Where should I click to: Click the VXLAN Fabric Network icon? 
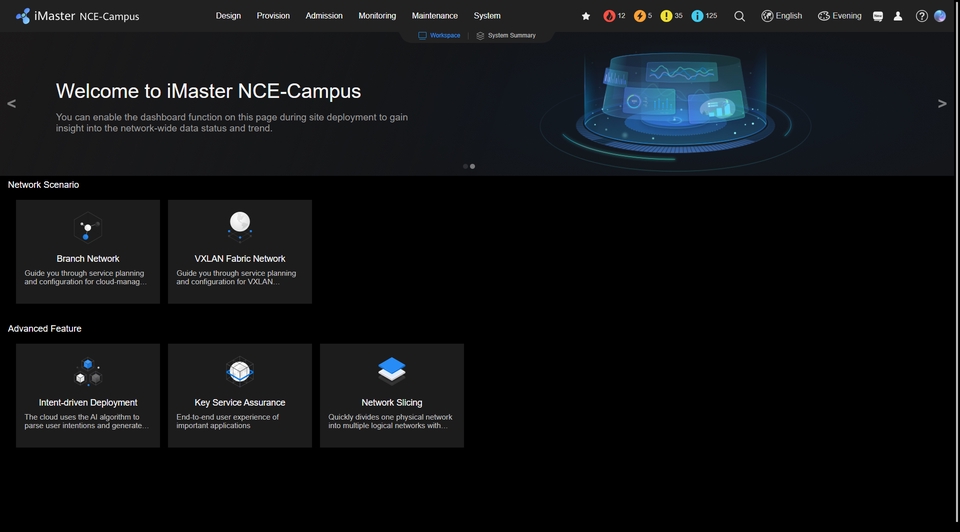click(240, 226)
